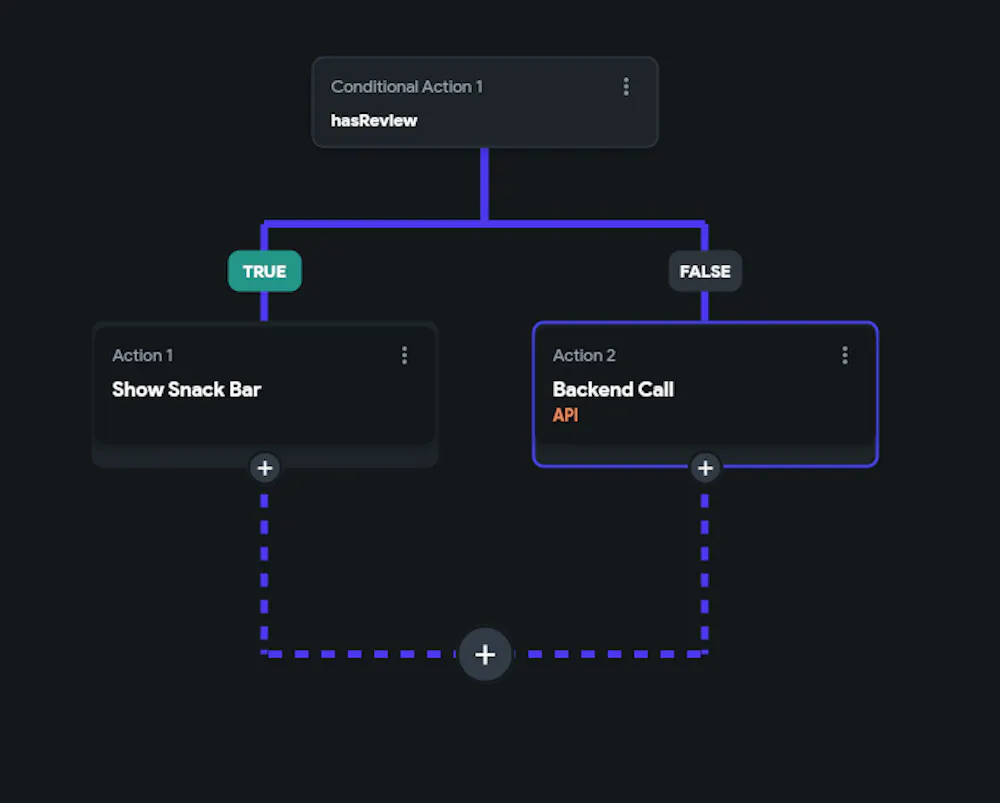Screen dimensions: 1000x803
Task: Open the three-dot menu on Action 1
Action: pos(405,355)
